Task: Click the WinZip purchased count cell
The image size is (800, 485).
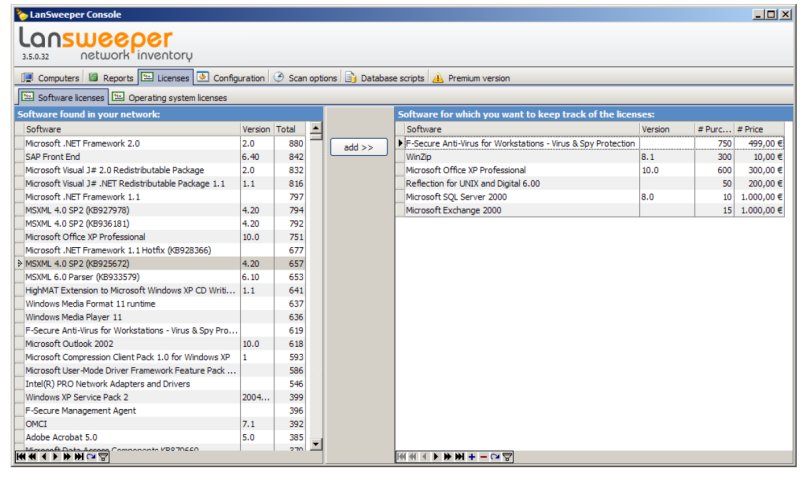Action: tap(714, 157)
